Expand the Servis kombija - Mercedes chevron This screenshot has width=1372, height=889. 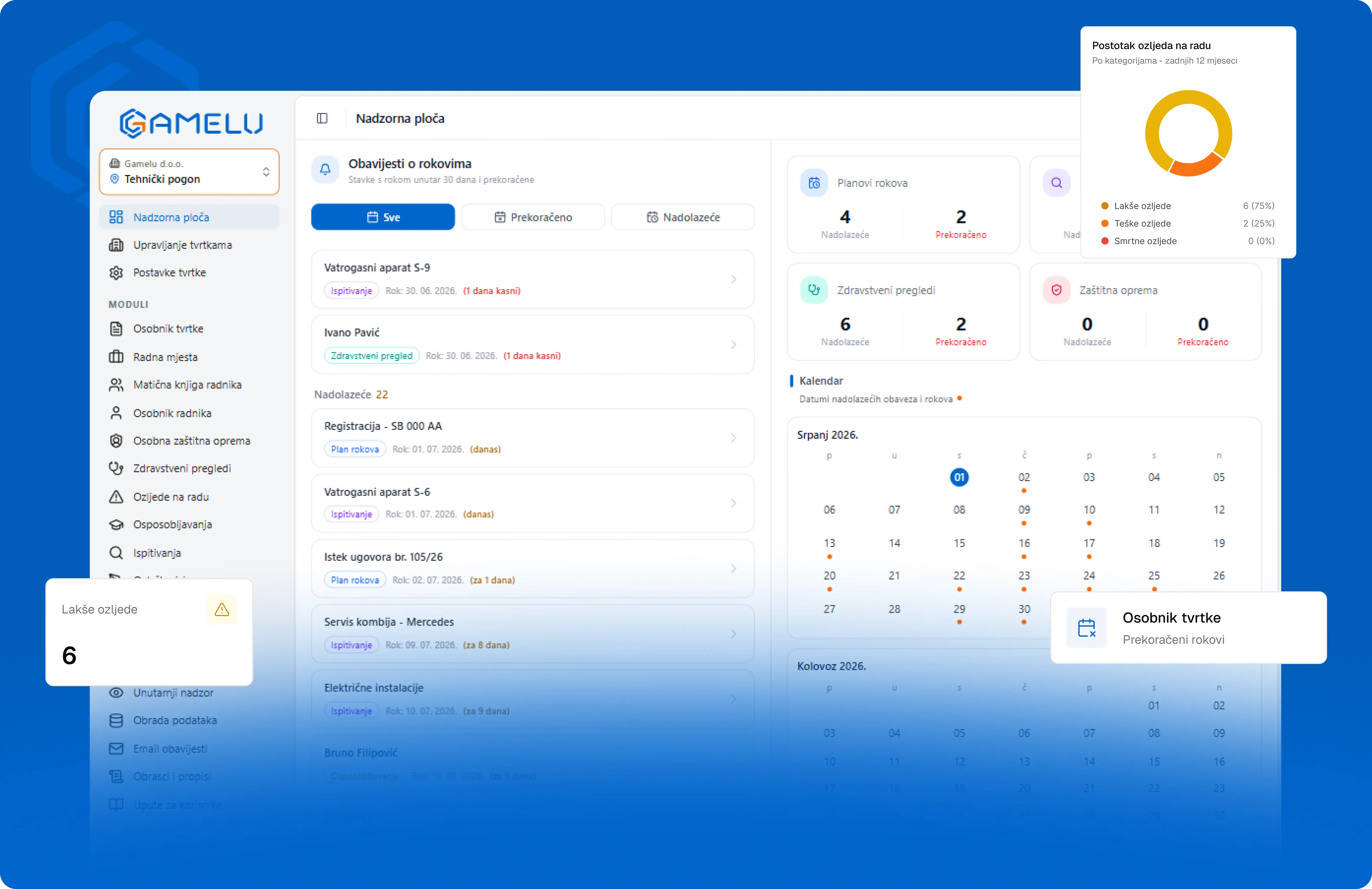(x=733, y=634)
